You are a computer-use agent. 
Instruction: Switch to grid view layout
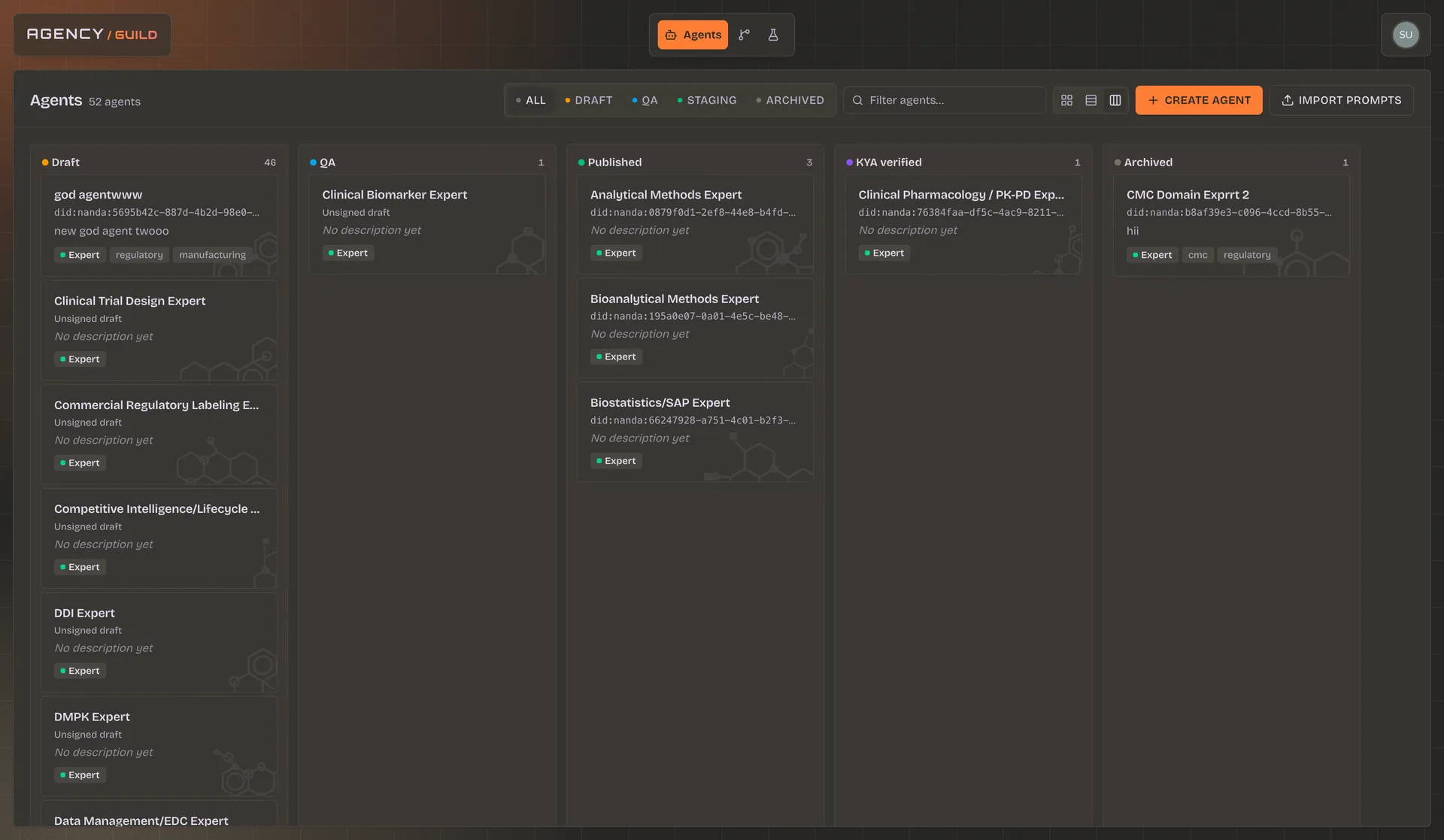click(x=1066, y=100)
